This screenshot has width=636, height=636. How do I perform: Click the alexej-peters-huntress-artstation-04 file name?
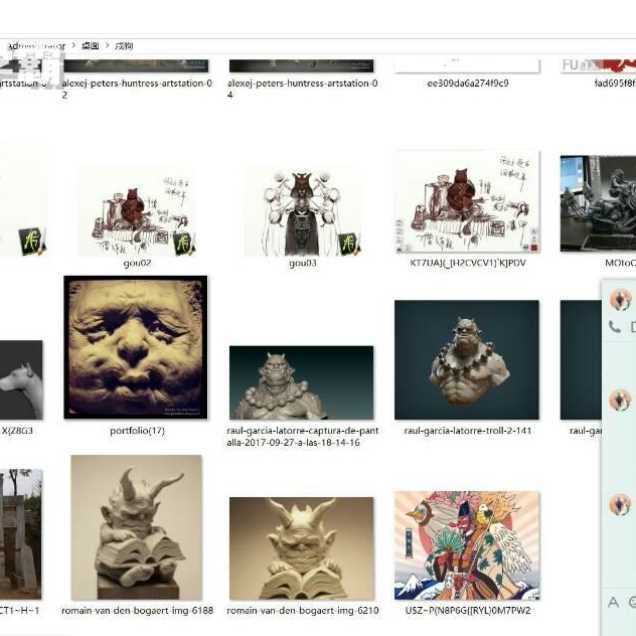coord(302,88)
